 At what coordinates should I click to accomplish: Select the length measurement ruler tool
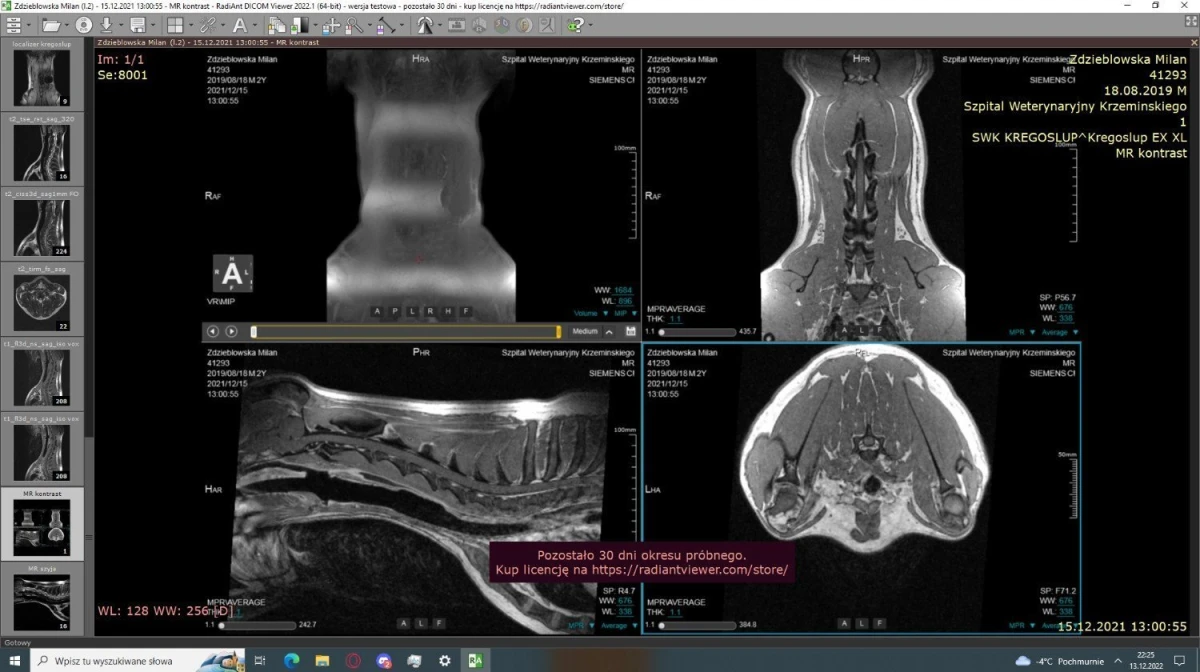[385, 25]
